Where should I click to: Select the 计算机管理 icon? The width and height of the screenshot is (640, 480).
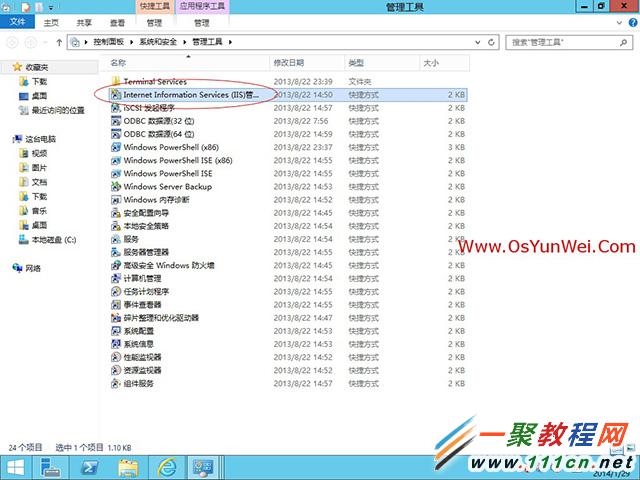pyautogui.click(x=116, y=278)
